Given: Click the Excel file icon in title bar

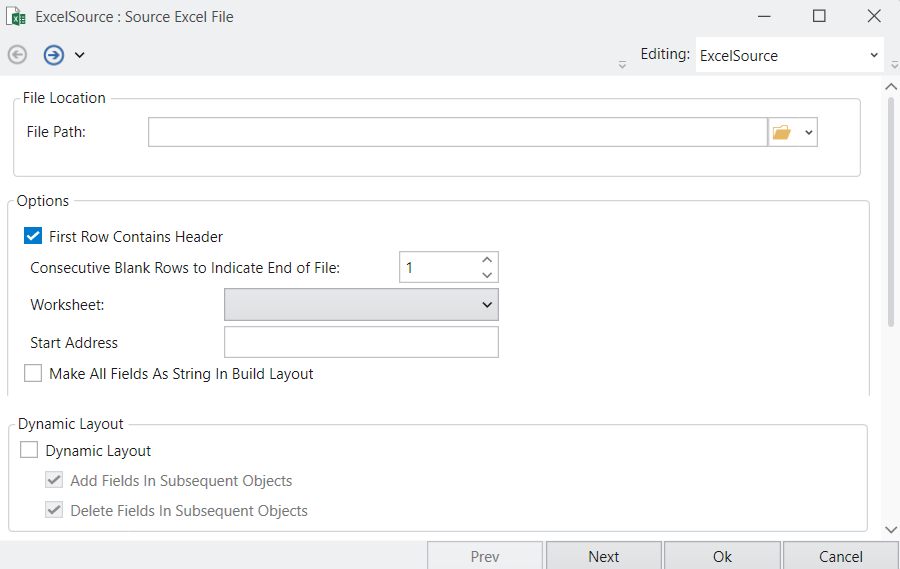Looking at the screenshot, I should click(x=17, y=16).
